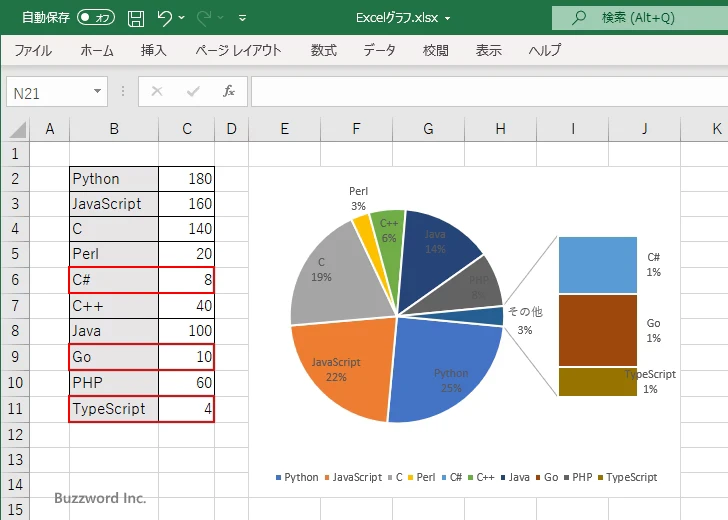Open Customize Quick Access Toolbar menu
The image size is (728, 520).
pos(242,18)
